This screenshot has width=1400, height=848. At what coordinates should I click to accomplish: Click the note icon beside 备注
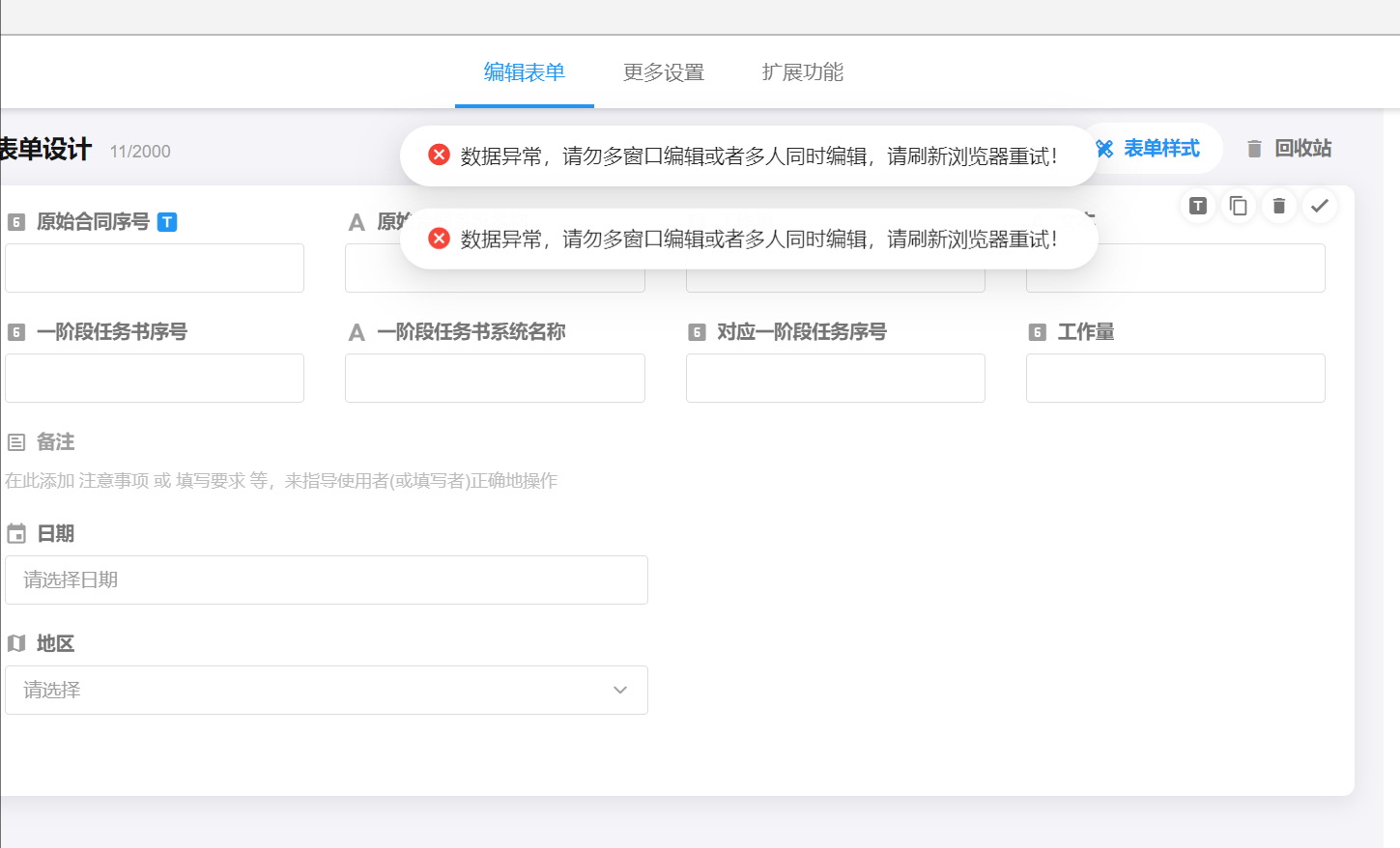(16, 442)
